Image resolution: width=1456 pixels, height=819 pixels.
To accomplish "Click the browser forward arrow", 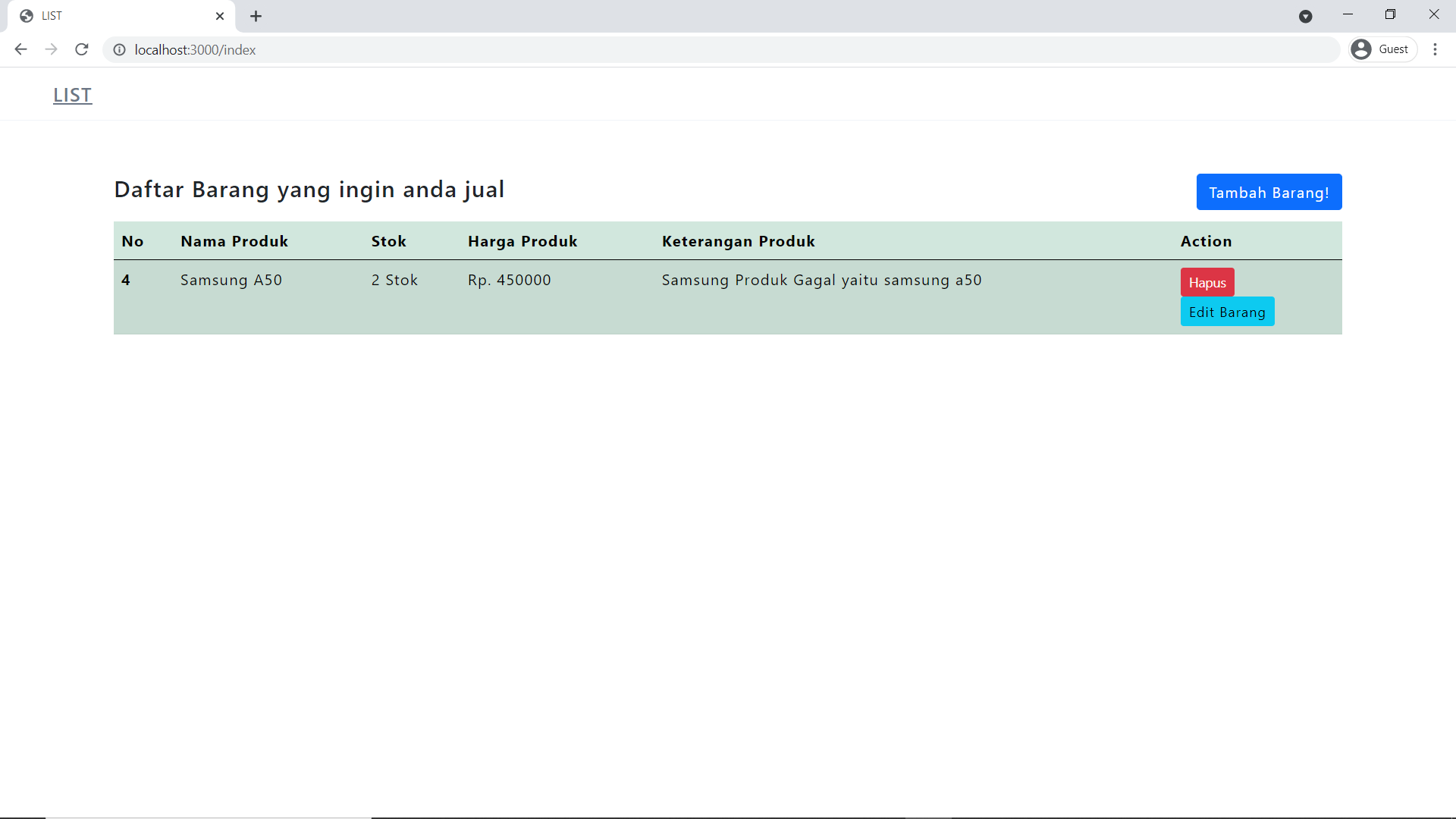I will (51, 49).
